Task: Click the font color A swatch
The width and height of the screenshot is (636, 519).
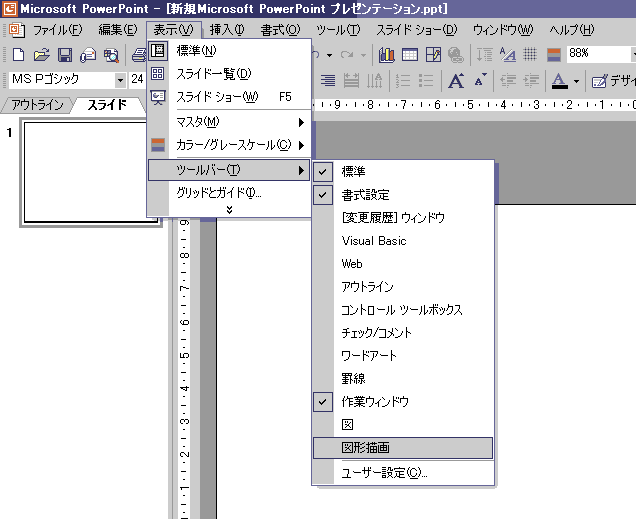Action: click(558, 80)
